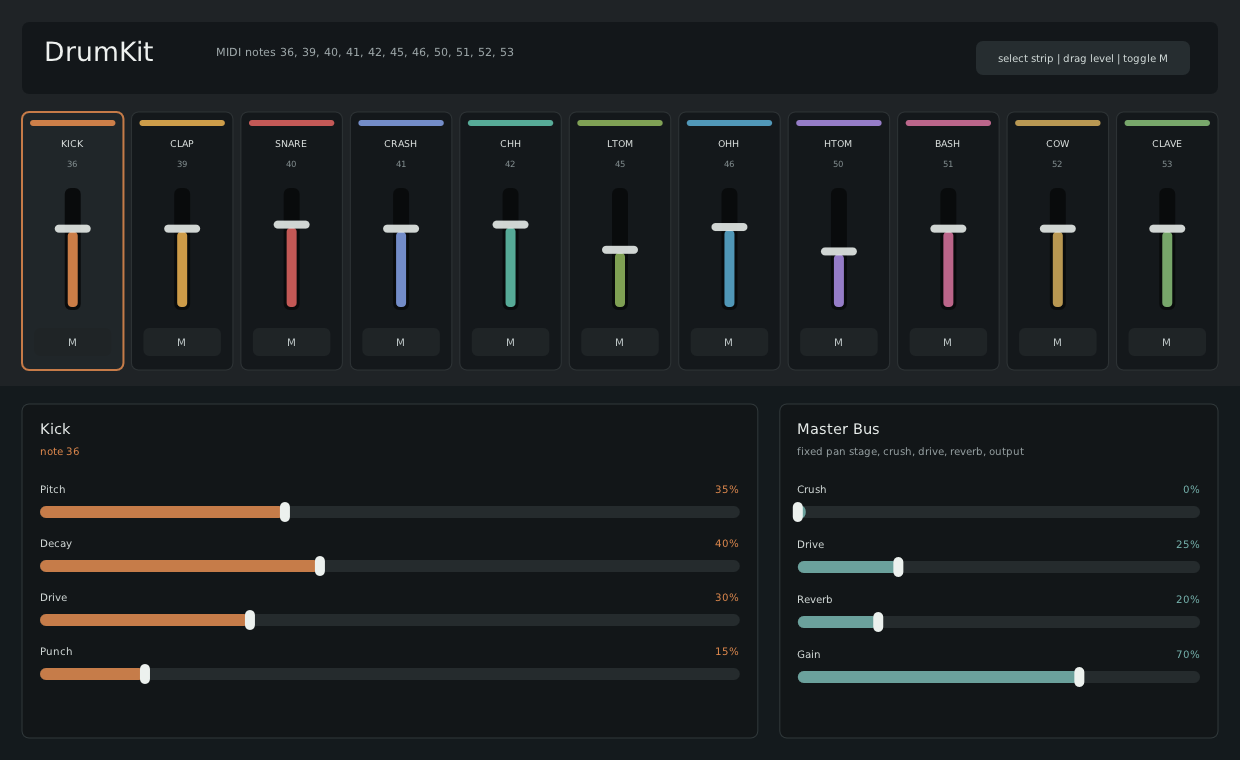Toggle mute on LTOM strip
Viewport: 1240px width, 760px height.
(x=620, y=342)
